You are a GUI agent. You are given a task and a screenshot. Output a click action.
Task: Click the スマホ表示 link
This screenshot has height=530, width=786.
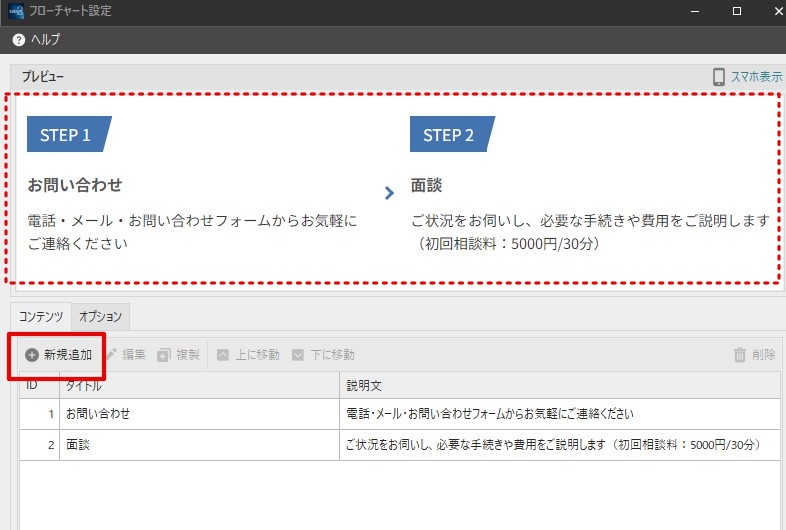[x=756, y=77]
